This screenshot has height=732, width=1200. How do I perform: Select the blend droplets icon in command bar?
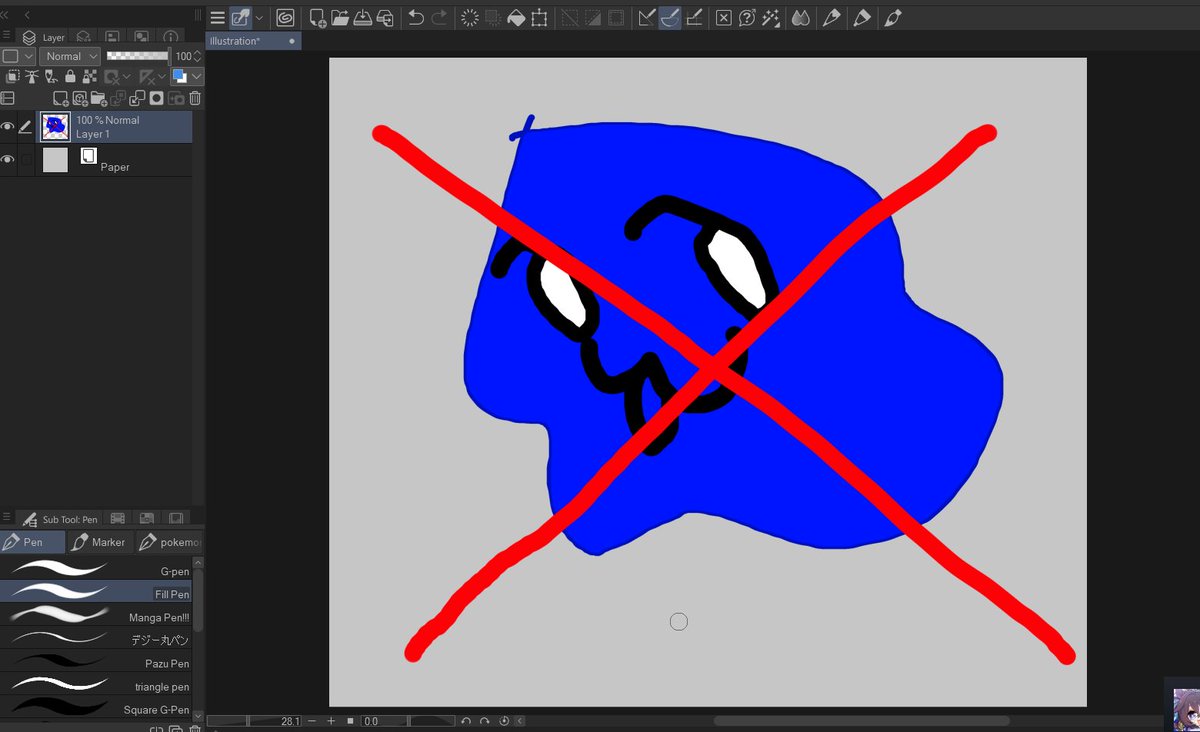(800, 17)
